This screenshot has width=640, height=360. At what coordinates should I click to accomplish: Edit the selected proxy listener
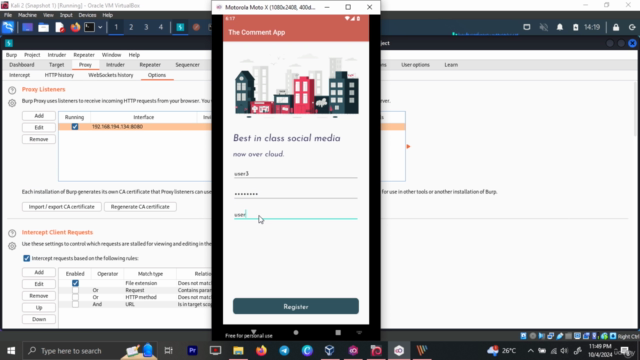(x=39, y=127)
